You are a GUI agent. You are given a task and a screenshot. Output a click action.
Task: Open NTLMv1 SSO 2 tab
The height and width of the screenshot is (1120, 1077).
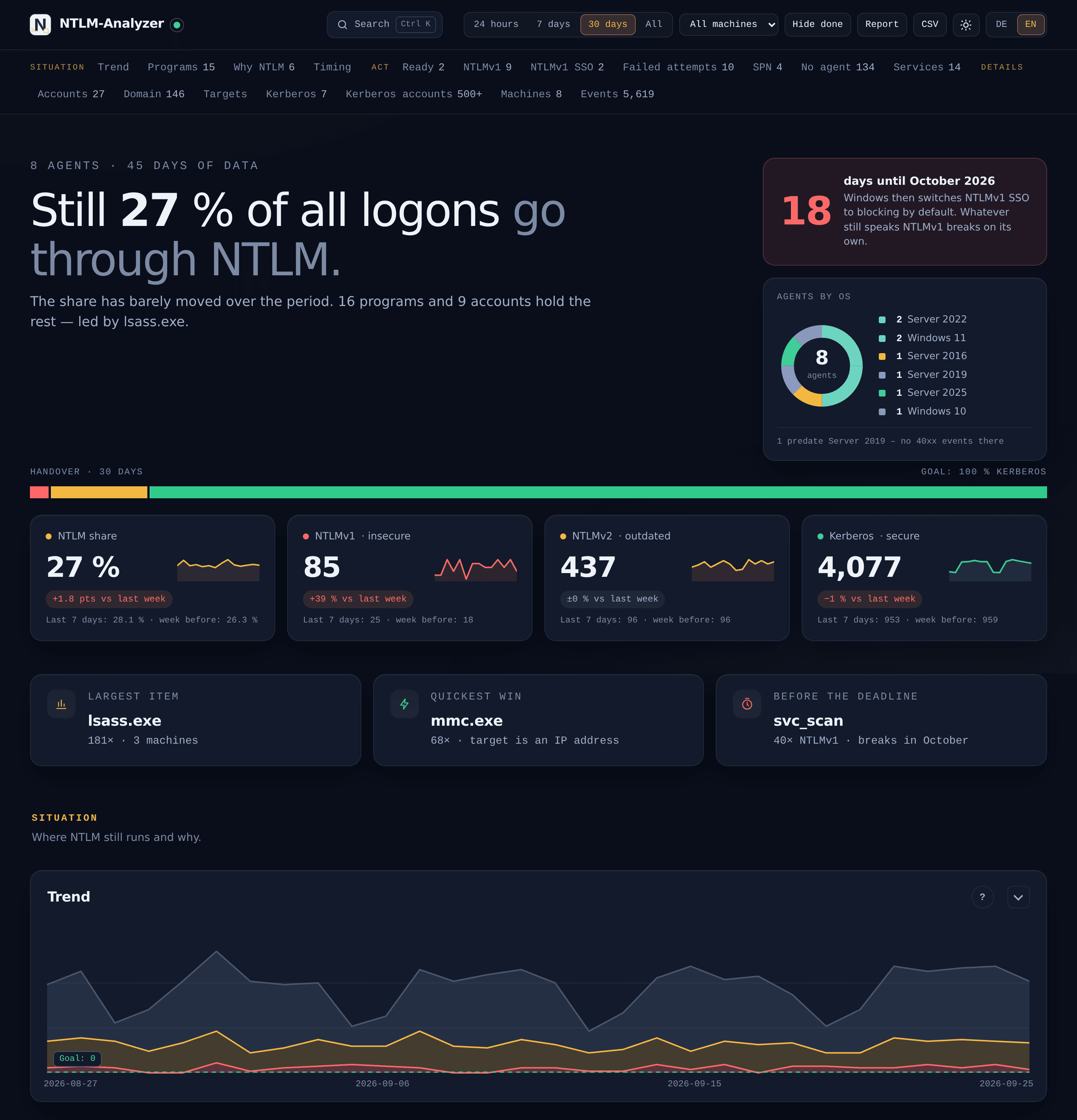pyautogui.click(x=567, y=67)
